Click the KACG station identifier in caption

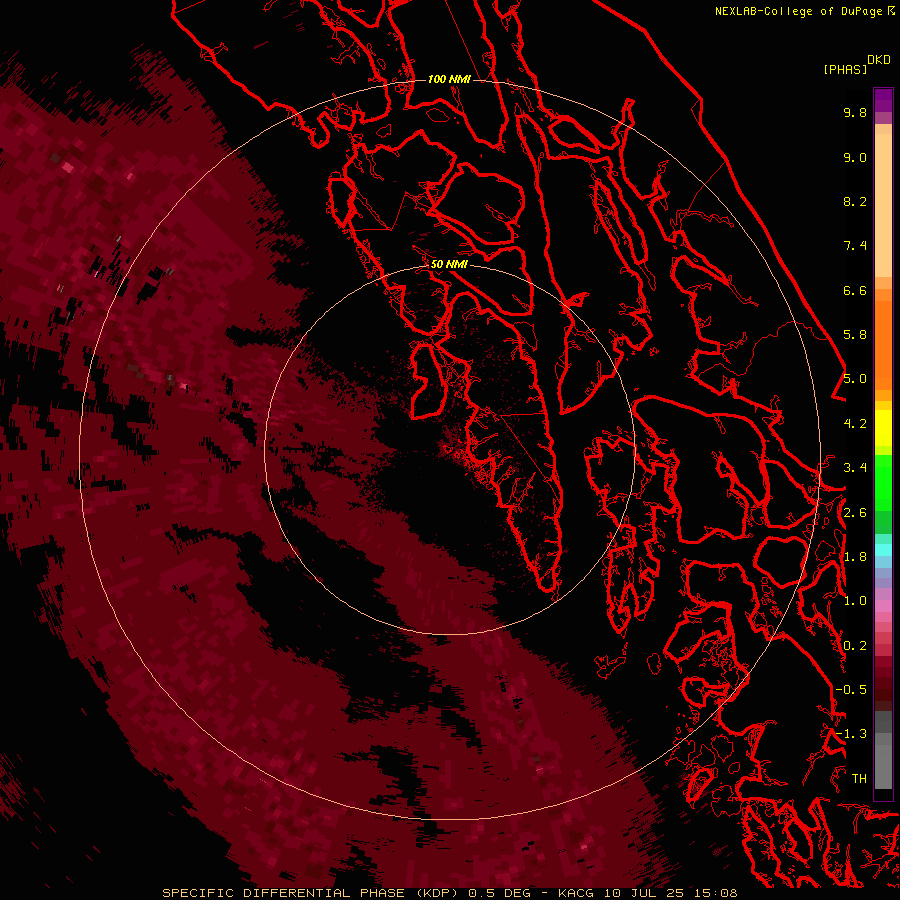(577, 893)
